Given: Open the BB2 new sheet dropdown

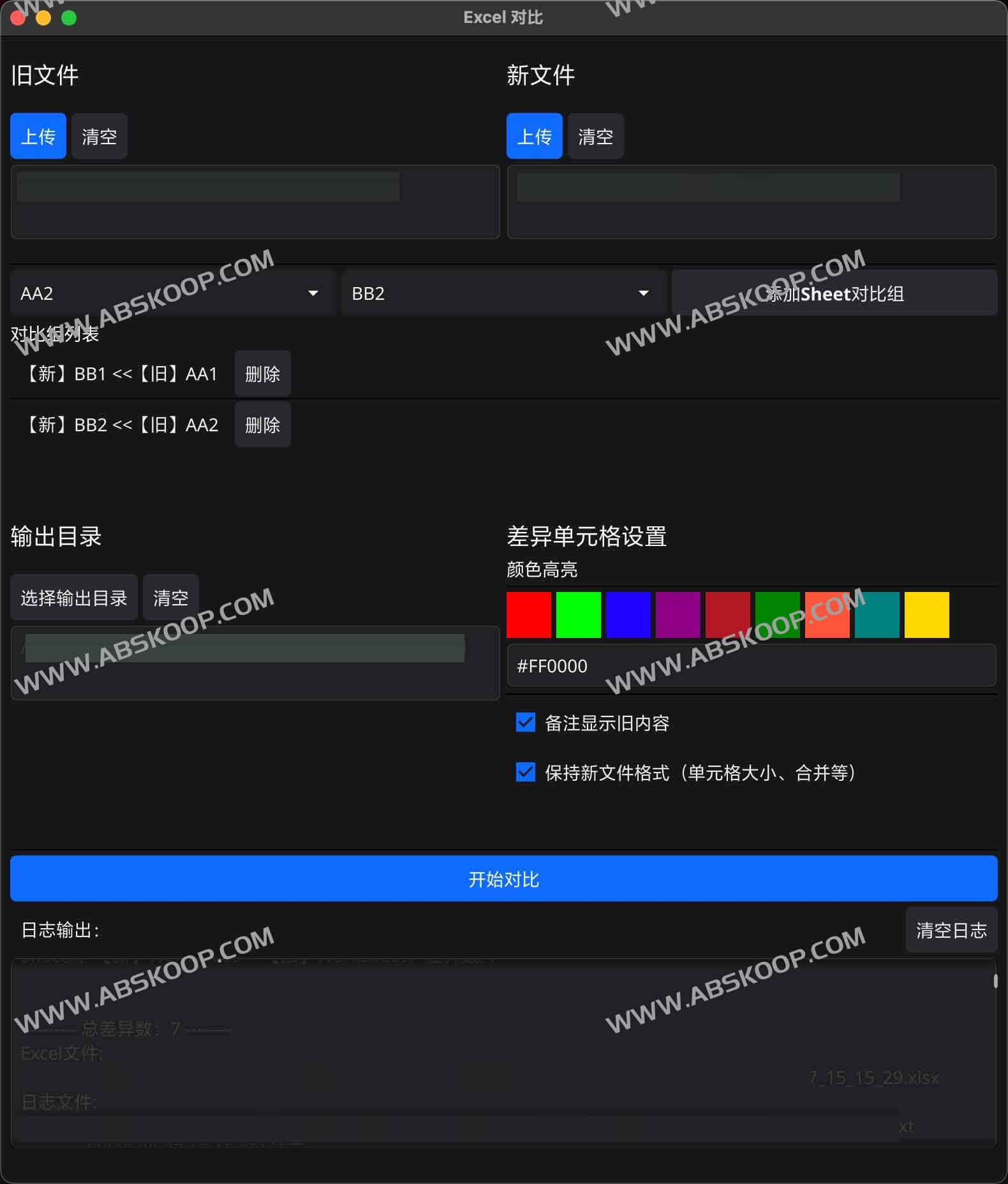Looking at the screenshot, I should [x=503, y=293].
